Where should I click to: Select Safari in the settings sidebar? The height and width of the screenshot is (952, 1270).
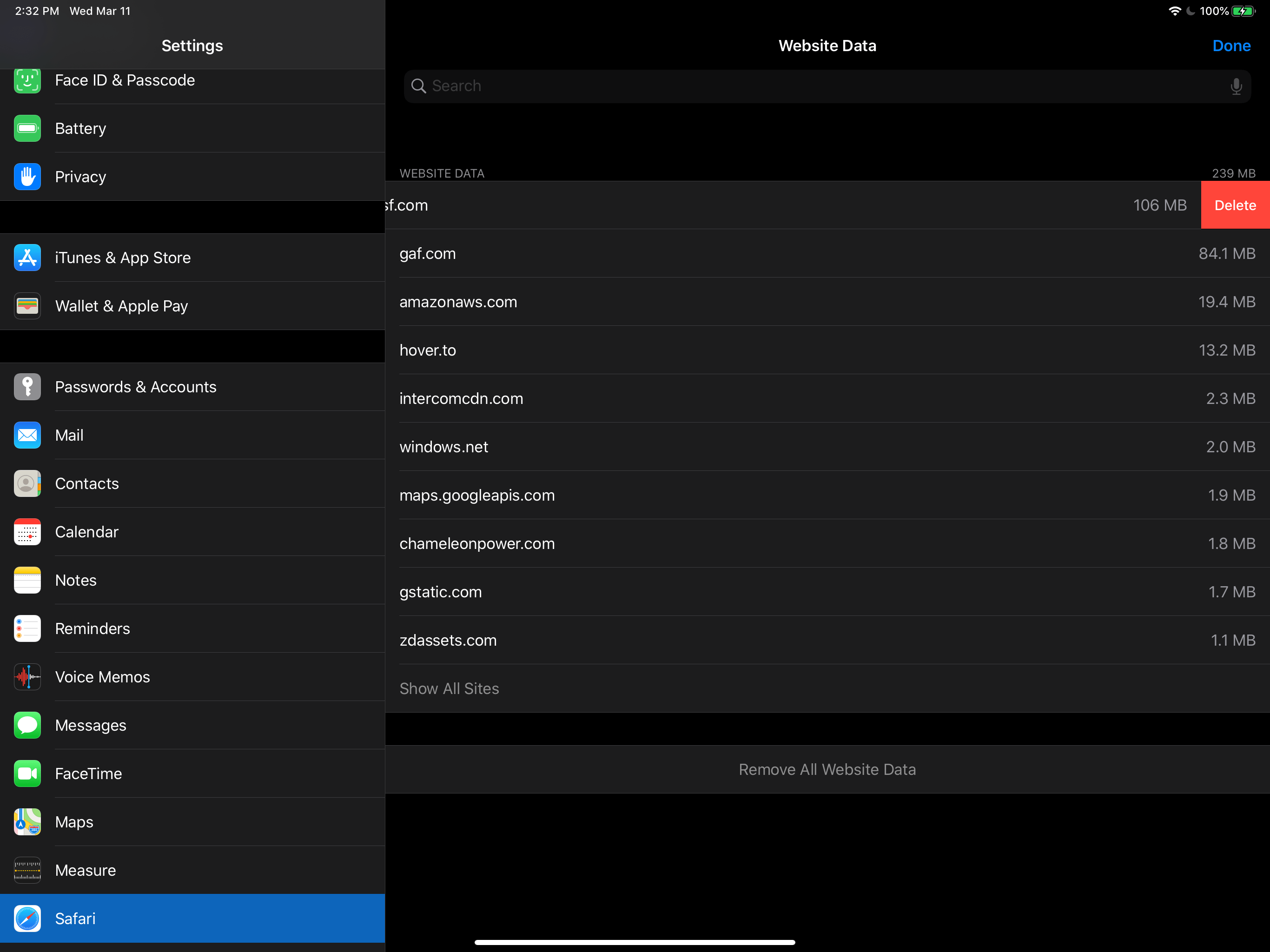click(x=191, y=918)
